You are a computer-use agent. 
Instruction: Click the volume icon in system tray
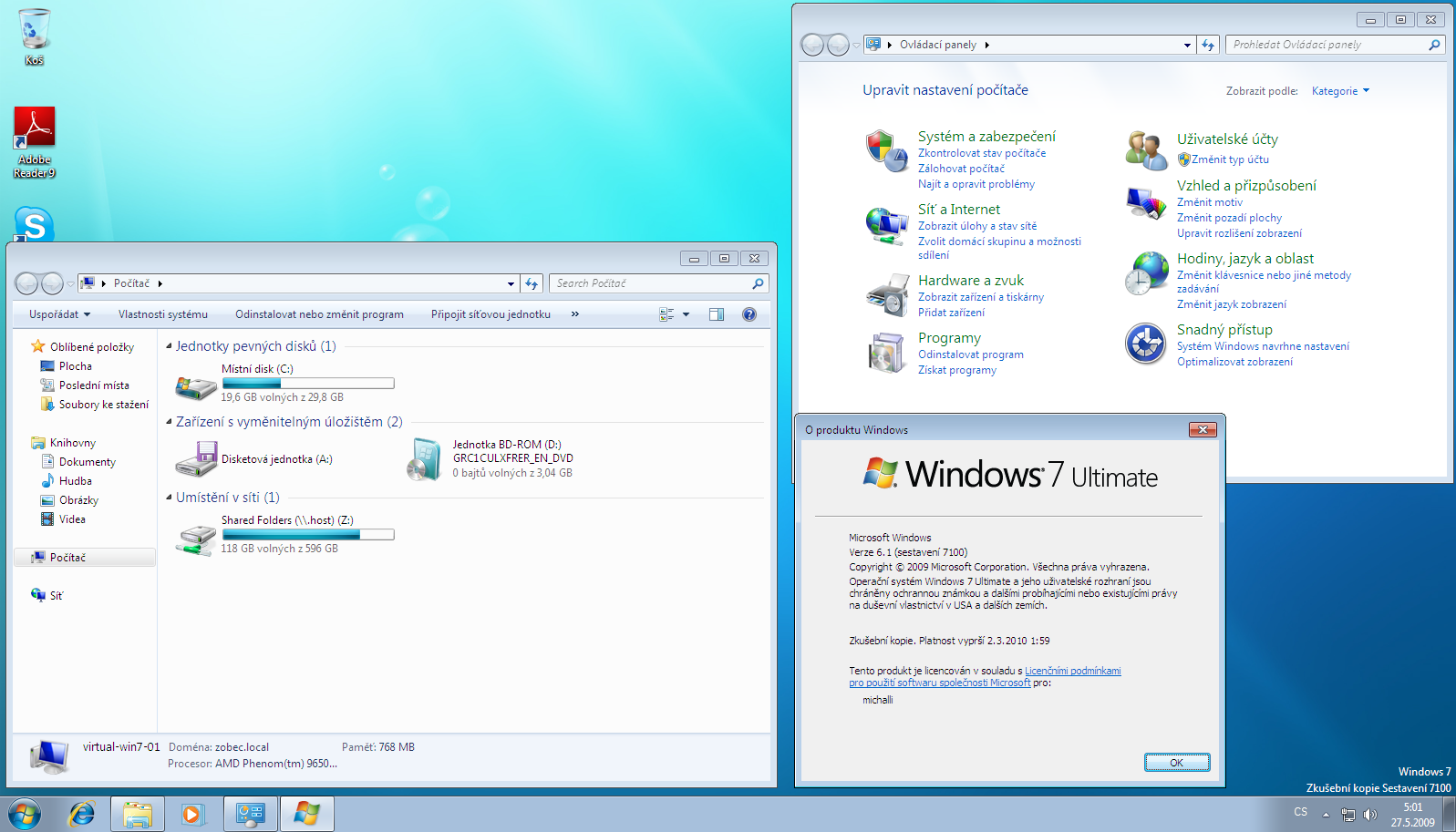point(1369,815)
